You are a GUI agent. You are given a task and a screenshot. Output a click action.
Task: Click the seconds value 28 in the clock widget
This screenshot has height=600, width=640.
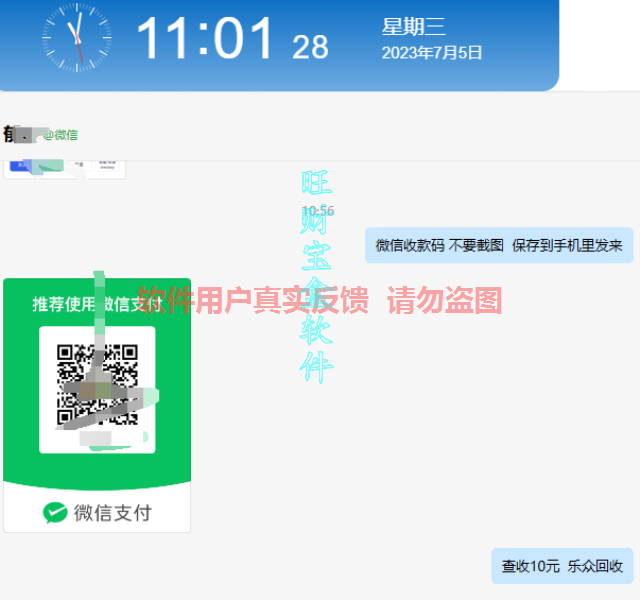[310, 46]
